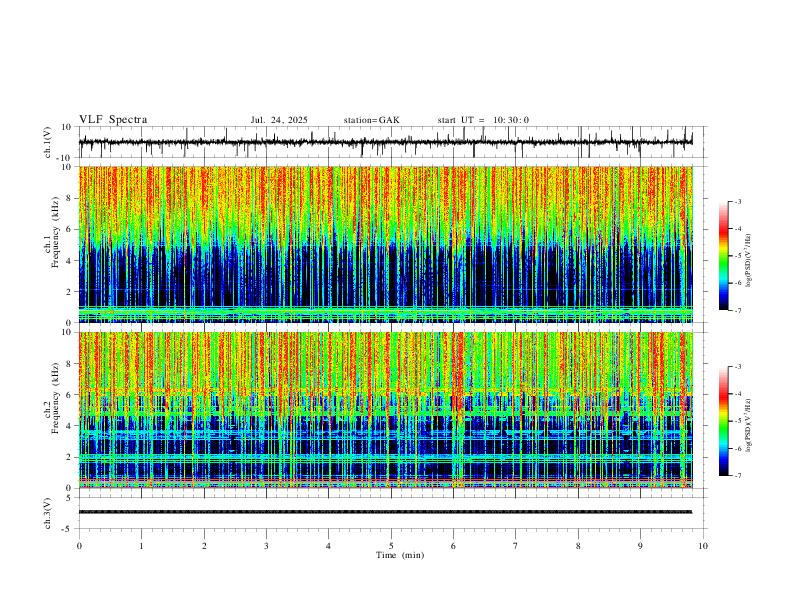Click the "1" tick on the time axis
The width and height of the screenshot is (792, 612).
point(141,546)
